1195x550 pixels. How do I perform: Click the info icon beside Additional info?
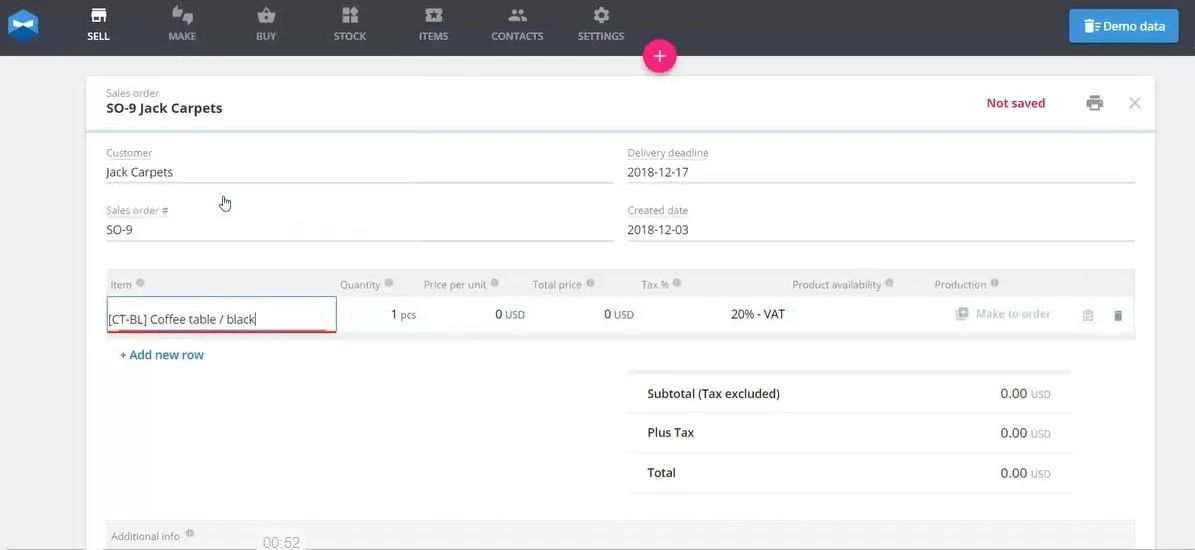[190, 533]
